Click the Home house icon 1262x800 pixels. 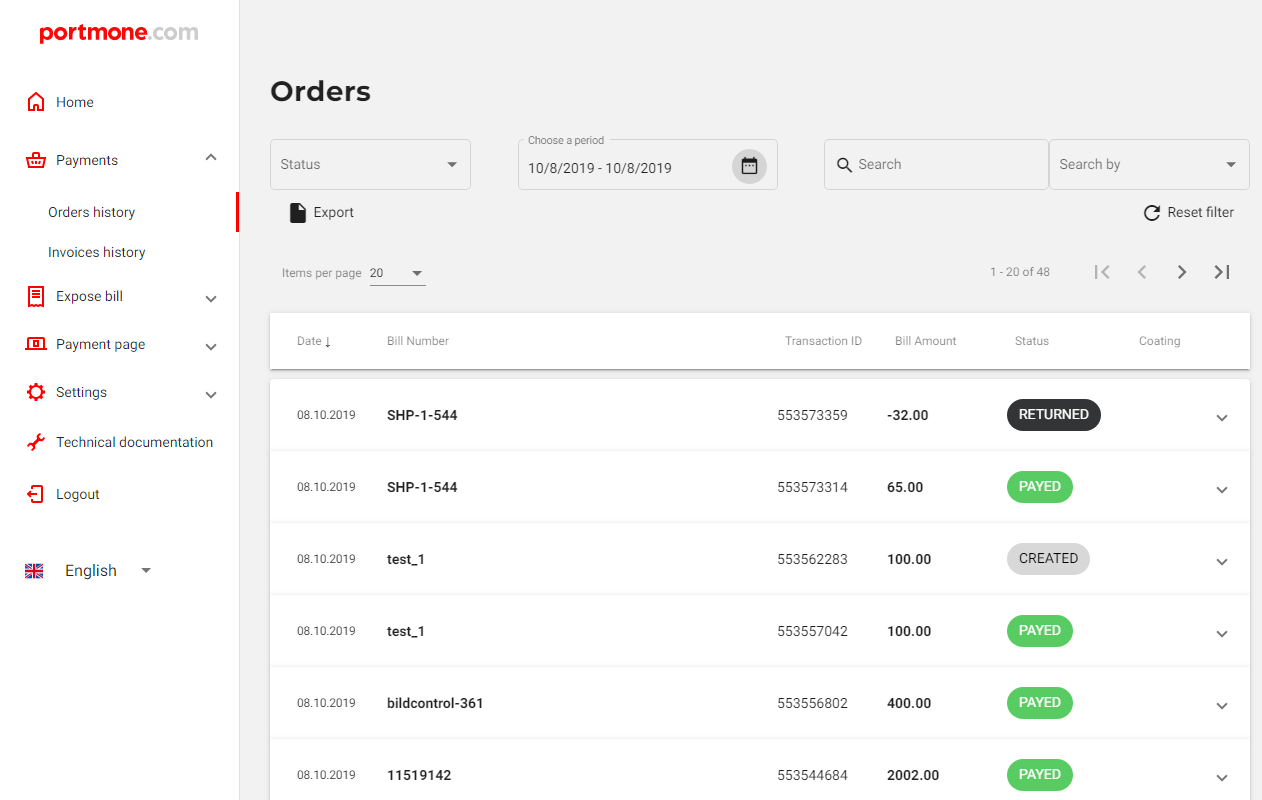click(36, 102)
